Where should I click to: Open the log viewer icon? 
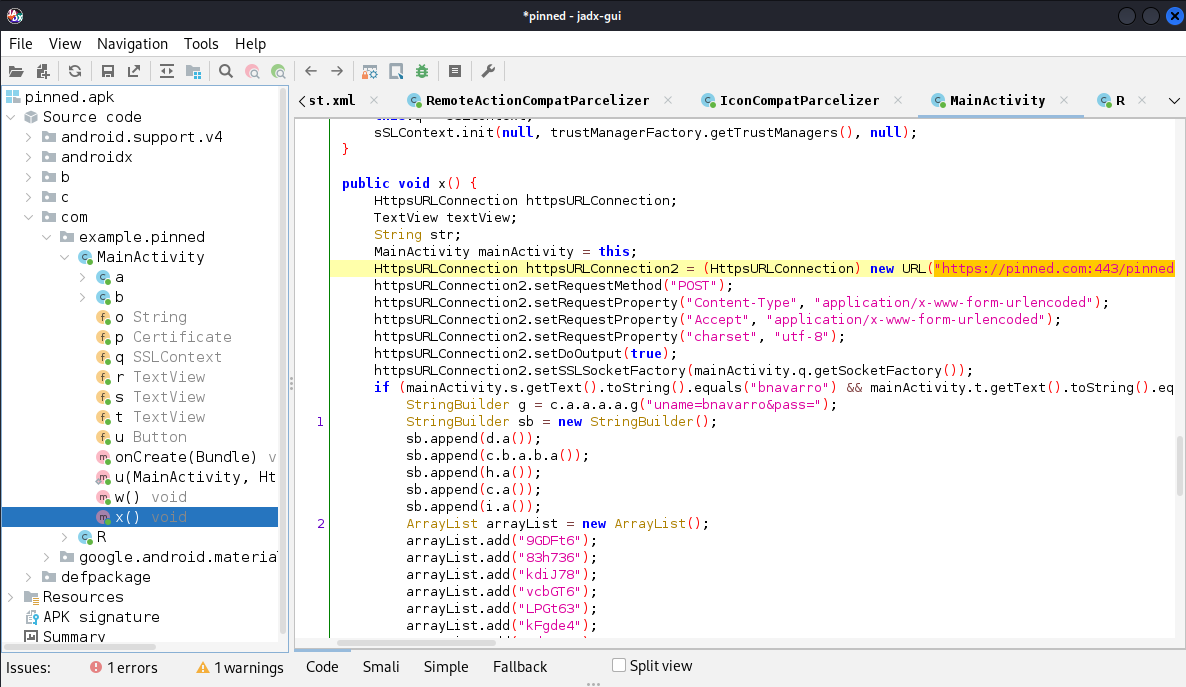point(455,71)
